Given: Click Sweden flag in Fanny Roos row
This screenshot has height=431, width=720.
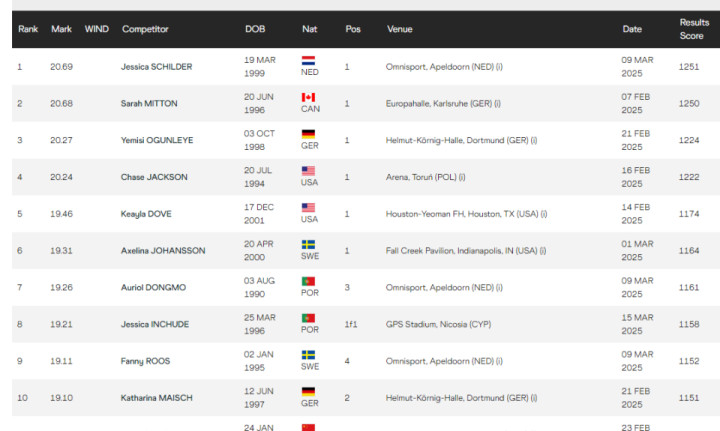Looking at the screenshot, I should click(x=308, y=355).
